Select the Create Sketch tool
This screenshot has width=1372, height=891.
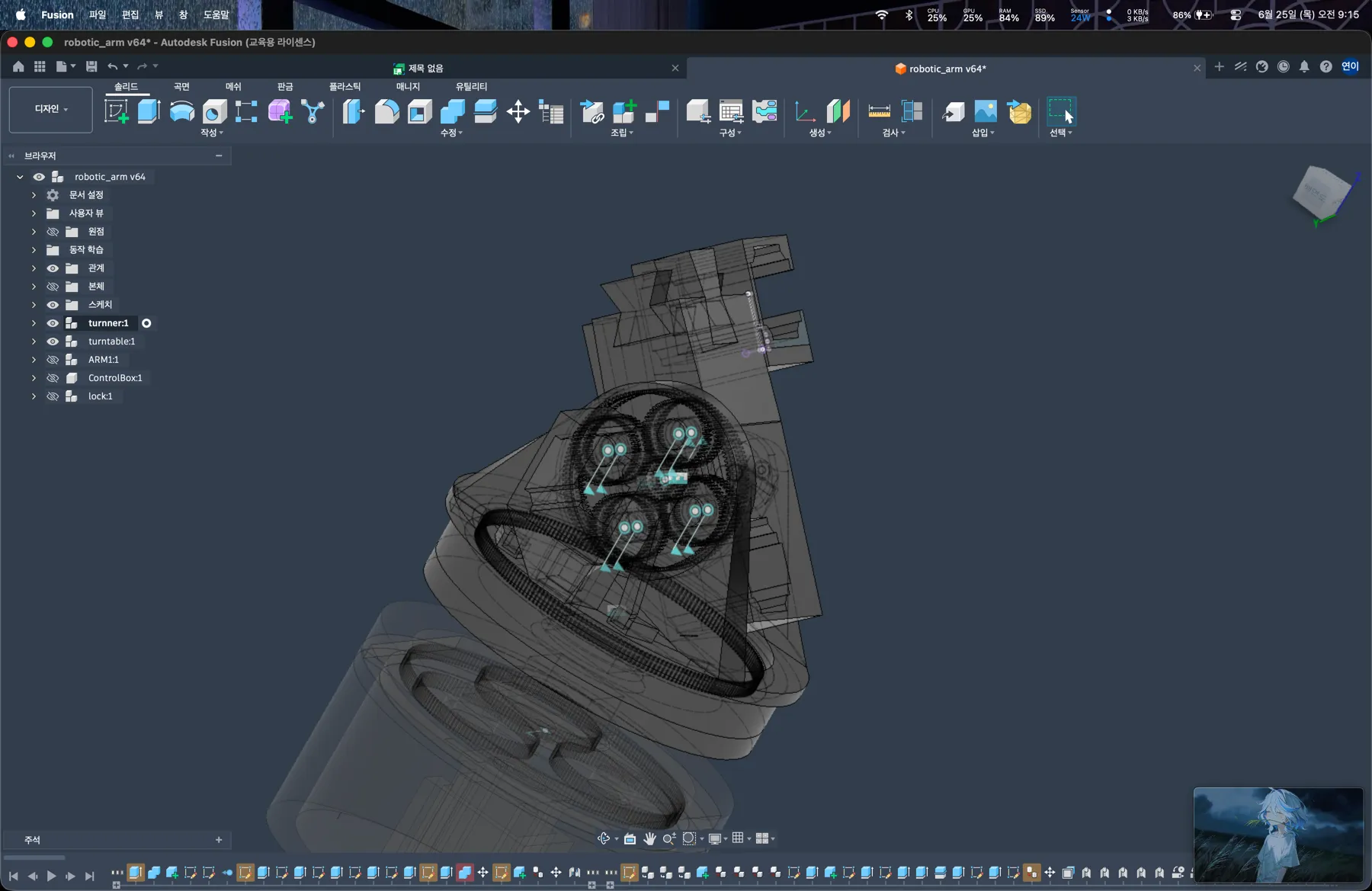tap(117, 111)
